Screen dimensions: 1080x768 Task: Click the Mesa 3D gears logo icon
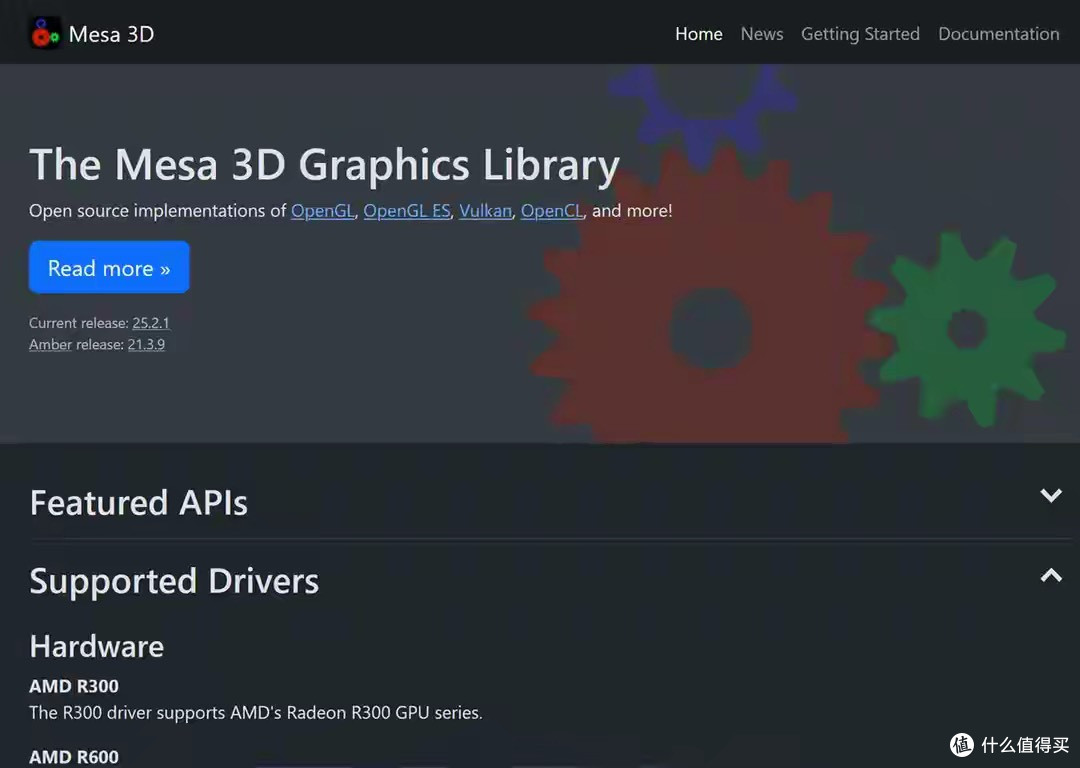pos(45,33)
